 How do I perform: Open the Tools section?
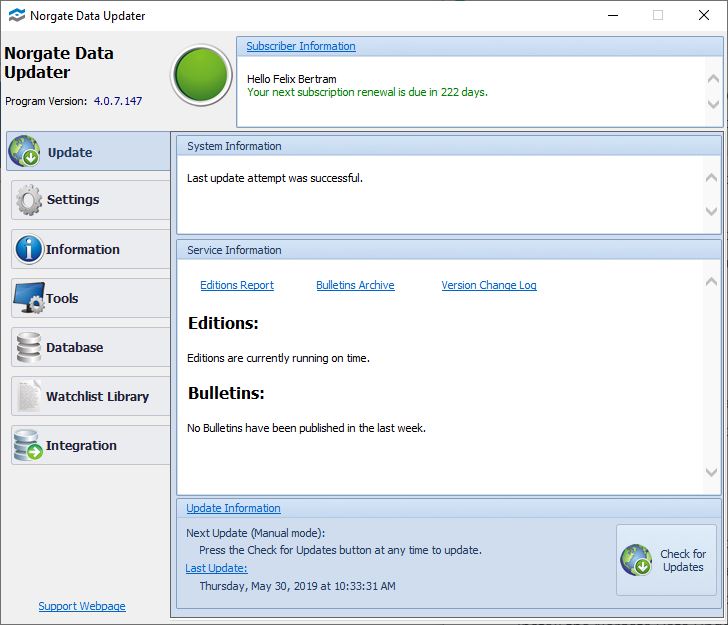91,298
